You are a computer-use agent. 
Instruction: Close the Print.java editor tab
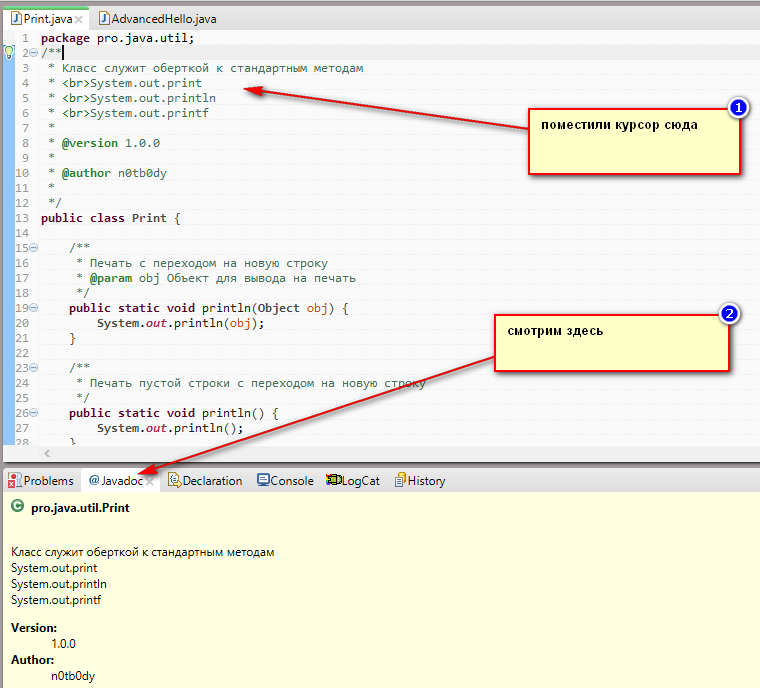(78, 18)
